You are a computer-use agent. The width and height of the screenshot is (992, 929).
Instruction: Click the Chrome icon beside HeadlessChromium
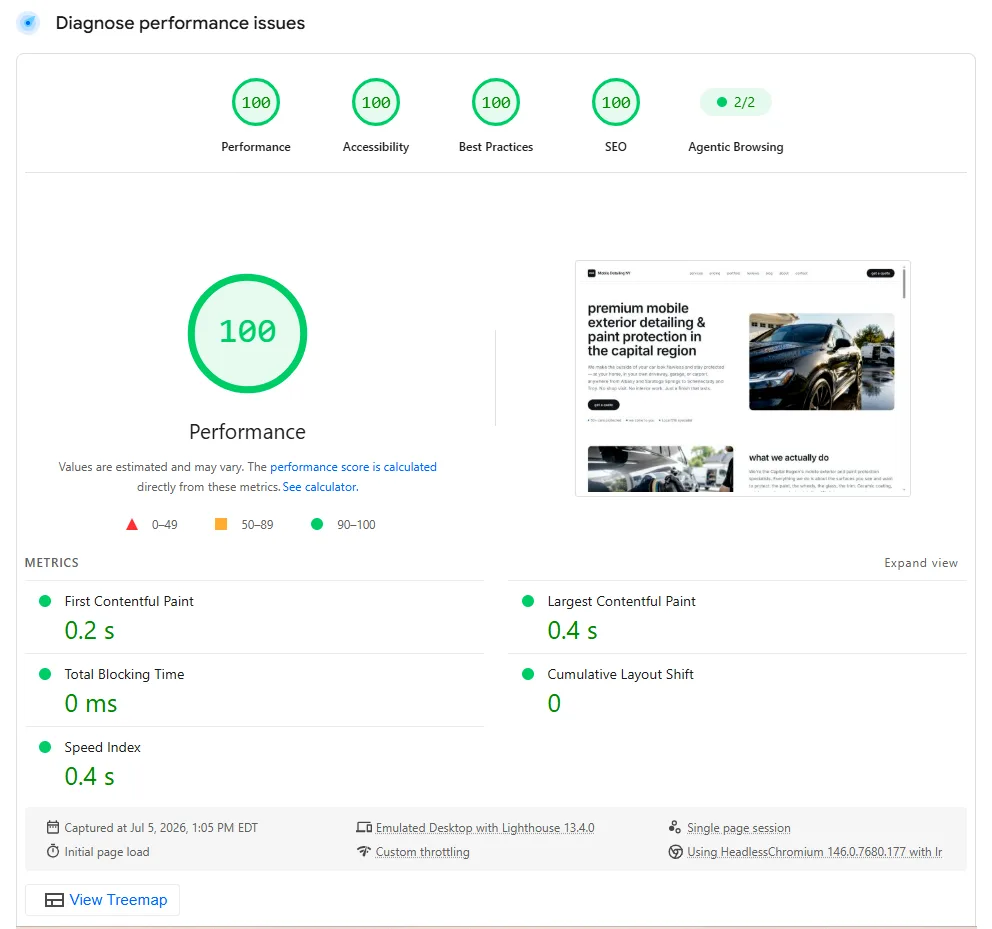click(676, 852)
